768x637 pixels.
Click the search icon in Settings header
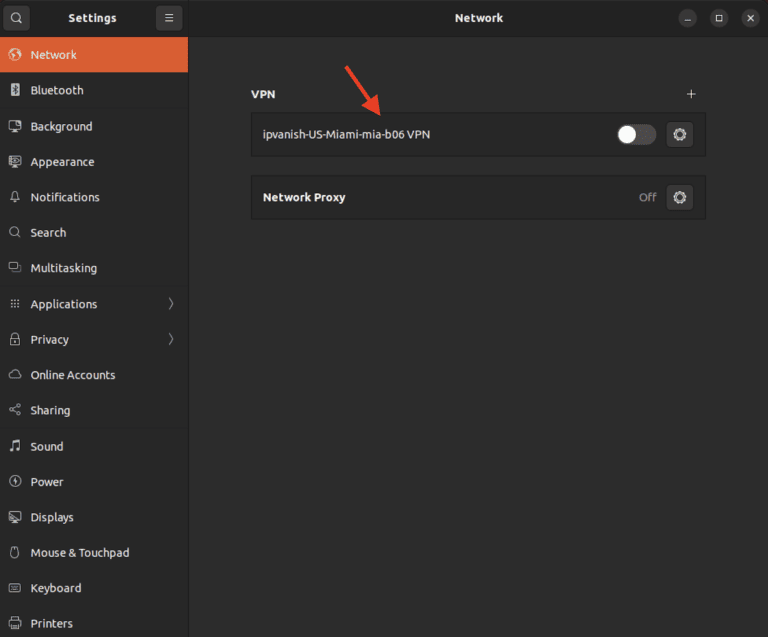(x=16, y=18)
